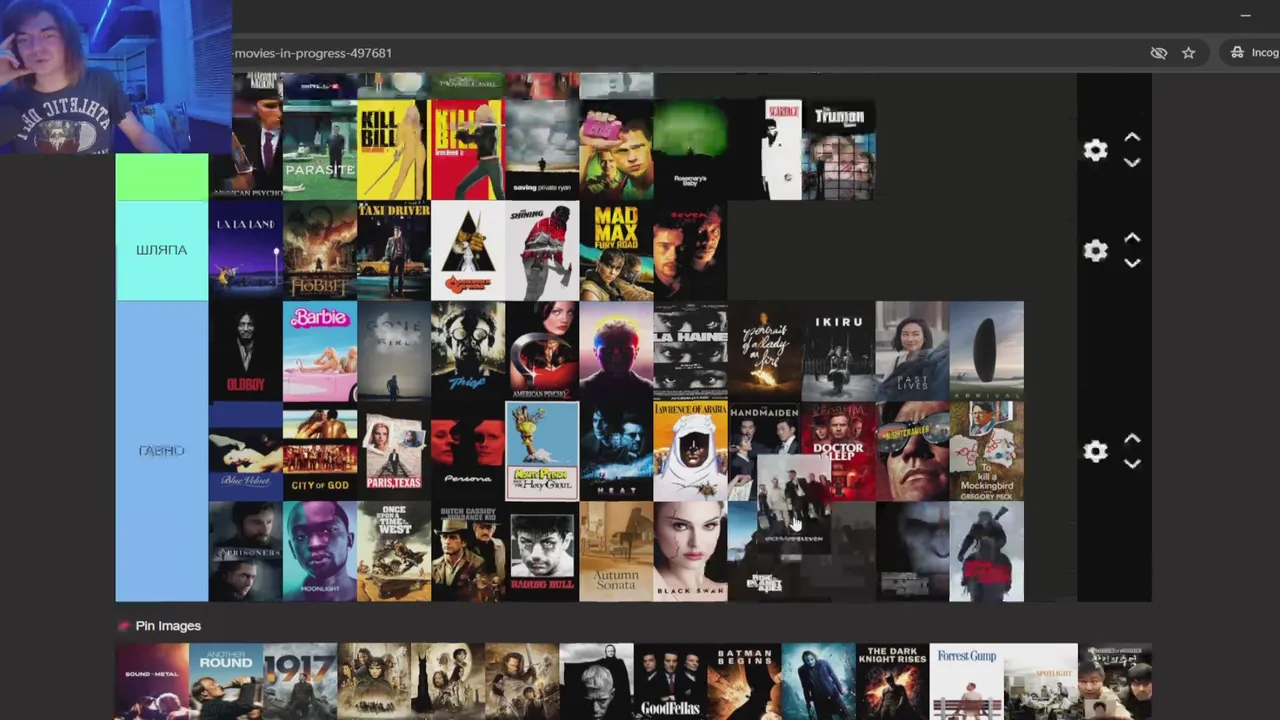The width and height of the screenshot is (1280, 720).
Task: Select the Barbie poster
Action: click(320, 351)
